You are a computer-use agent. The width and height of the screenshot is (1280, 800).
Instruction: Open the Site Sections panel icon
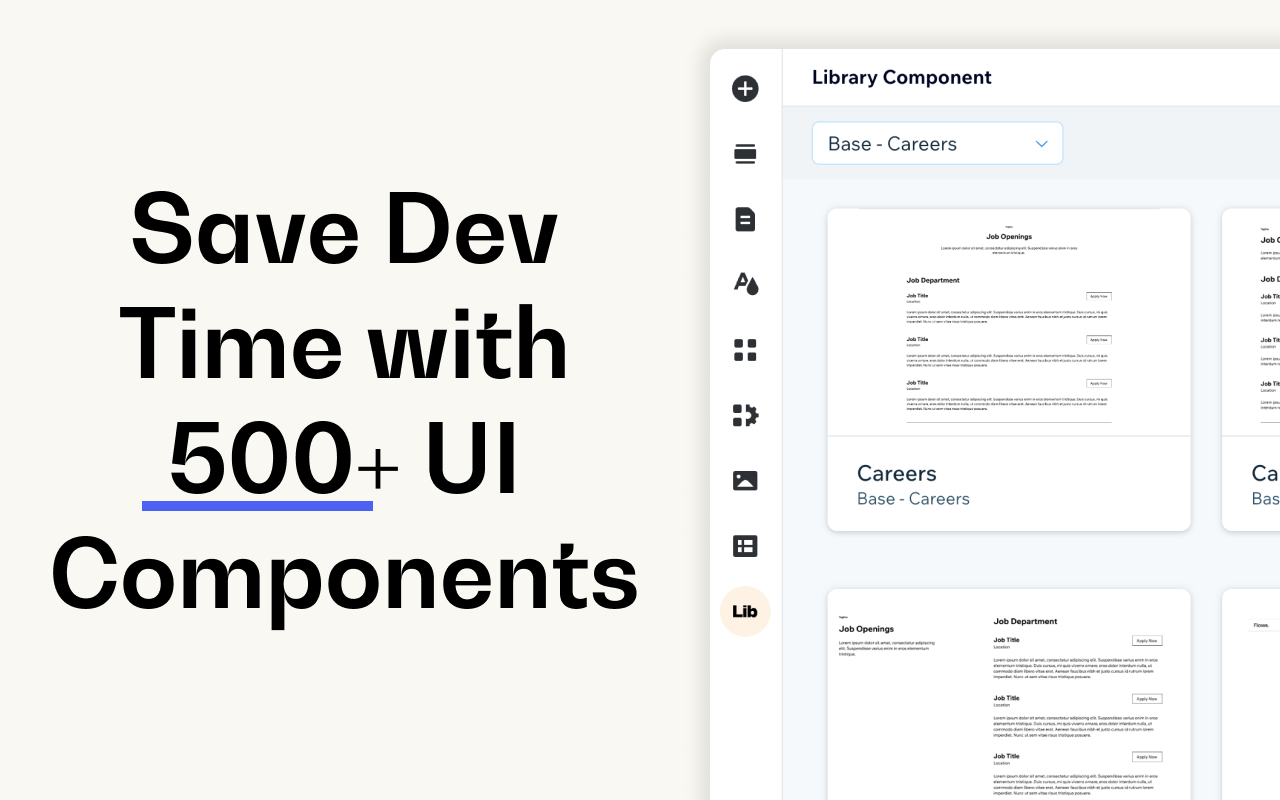(745, 154)
